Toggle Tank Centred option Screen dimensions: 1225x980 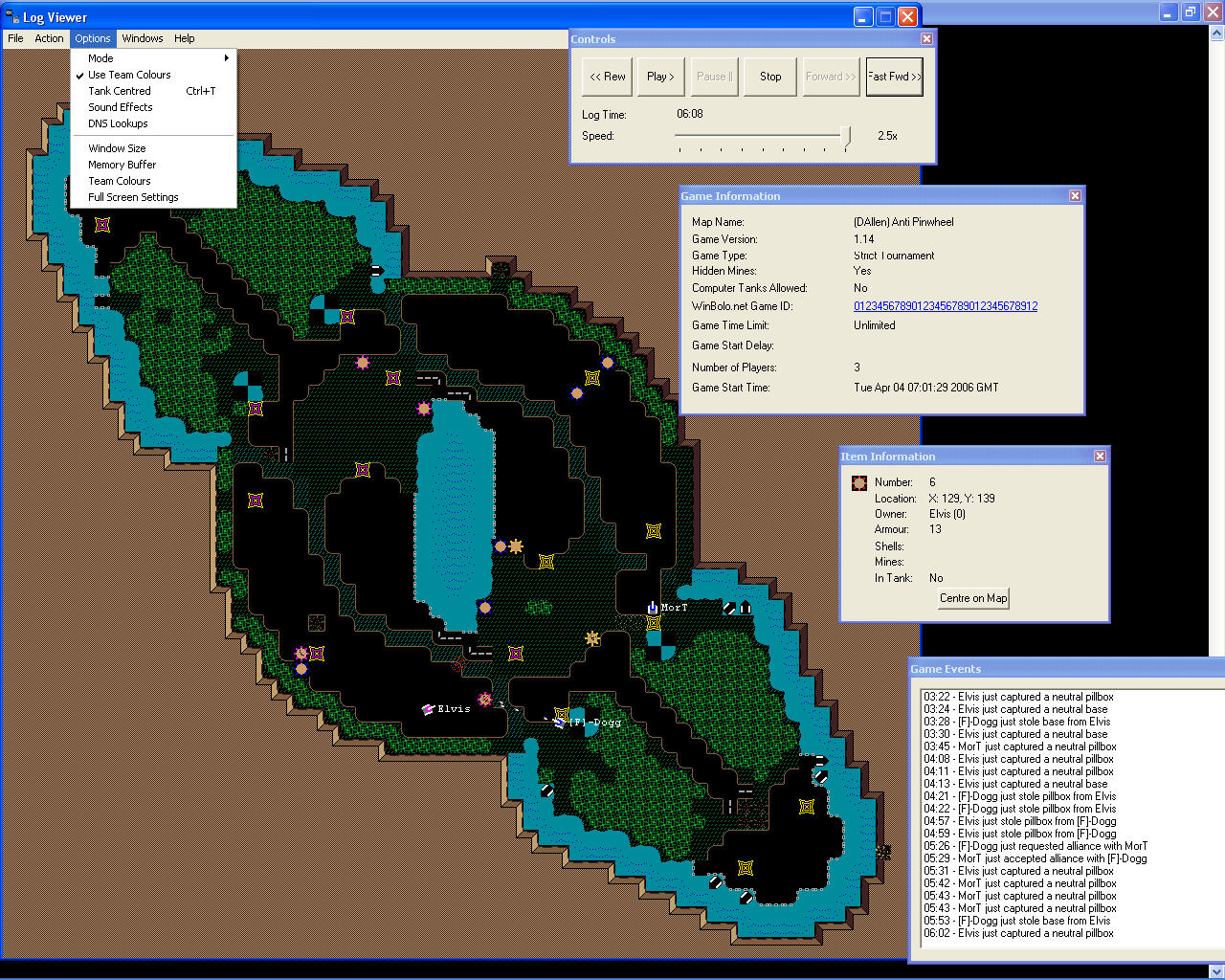[120, 91]
